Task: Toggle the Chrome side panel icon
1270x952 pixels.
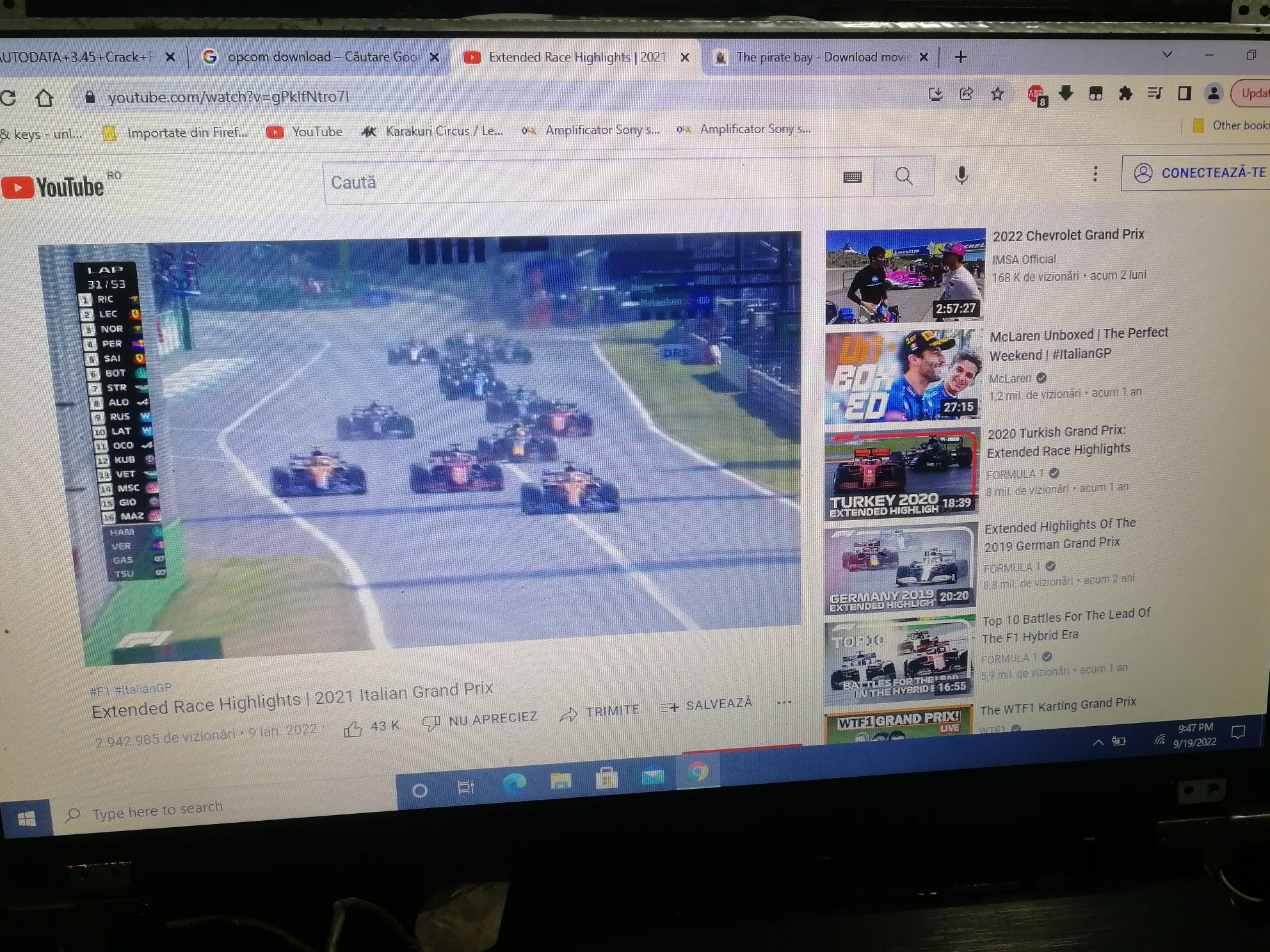Action: click(x=1184, y=93)
